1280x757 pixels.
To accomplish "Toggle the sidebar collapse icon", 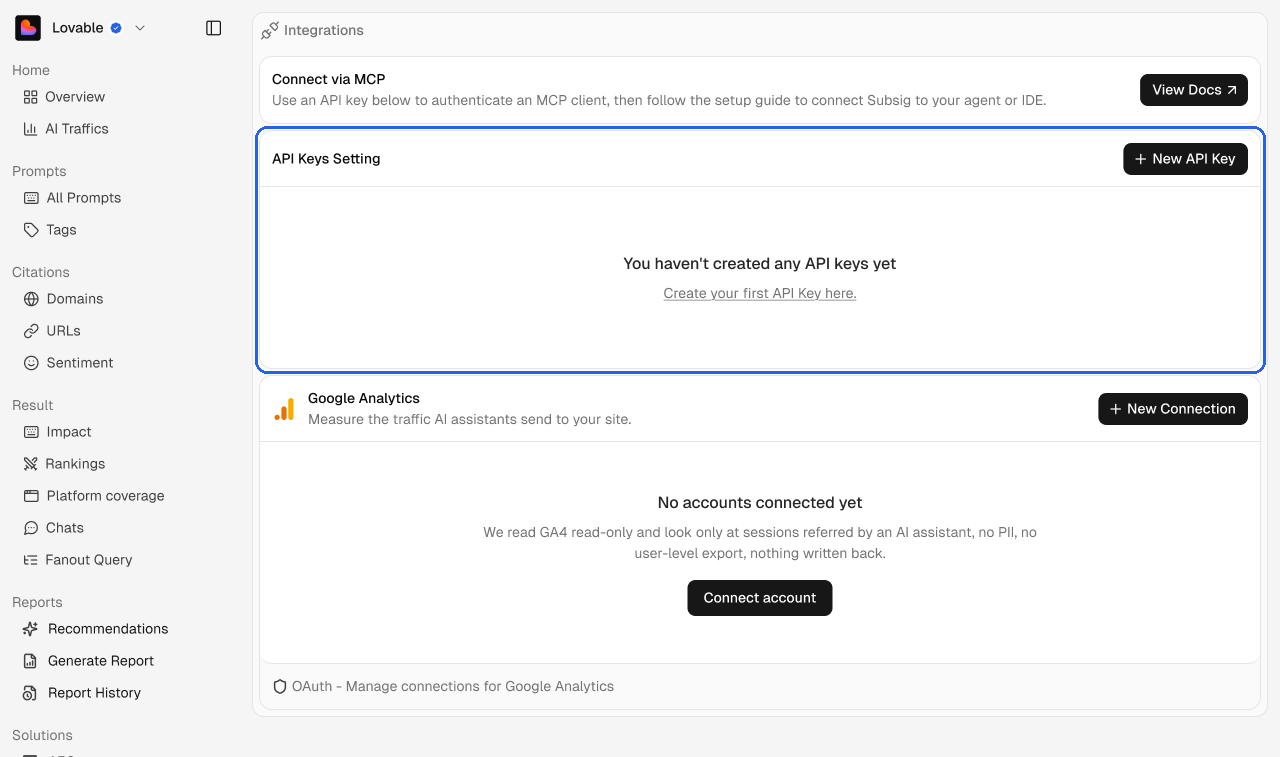I will tap(213, 28).
